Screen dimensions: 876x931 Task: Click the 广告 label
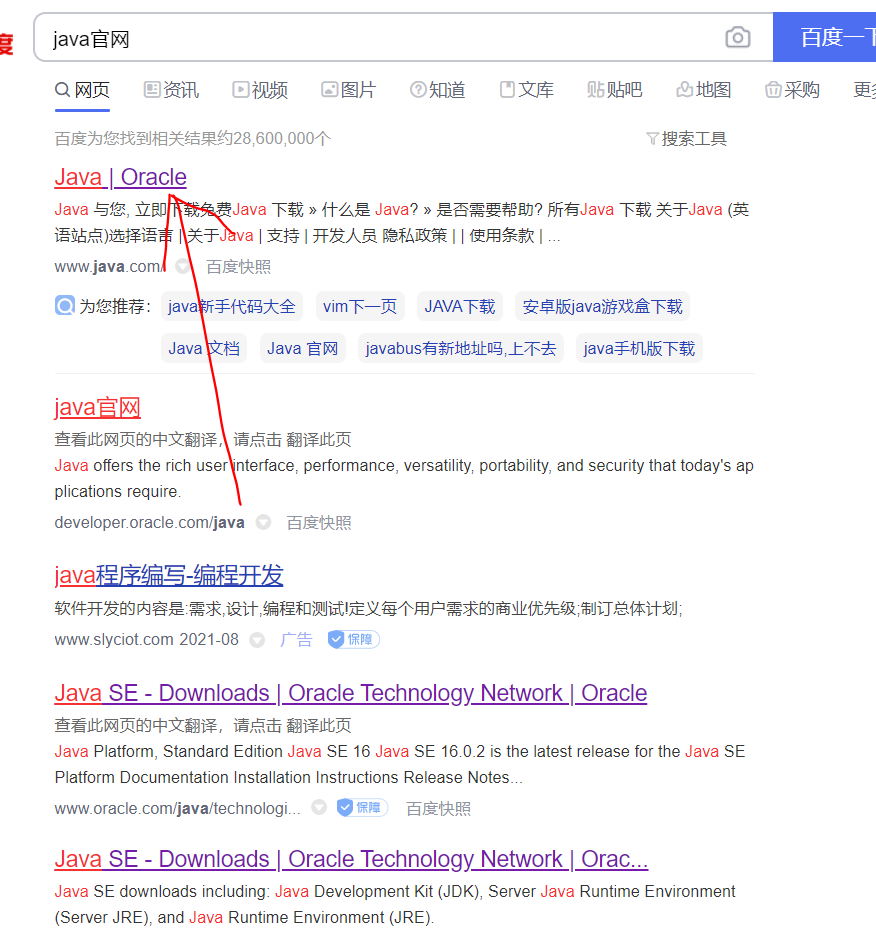[x=296, y=639]
